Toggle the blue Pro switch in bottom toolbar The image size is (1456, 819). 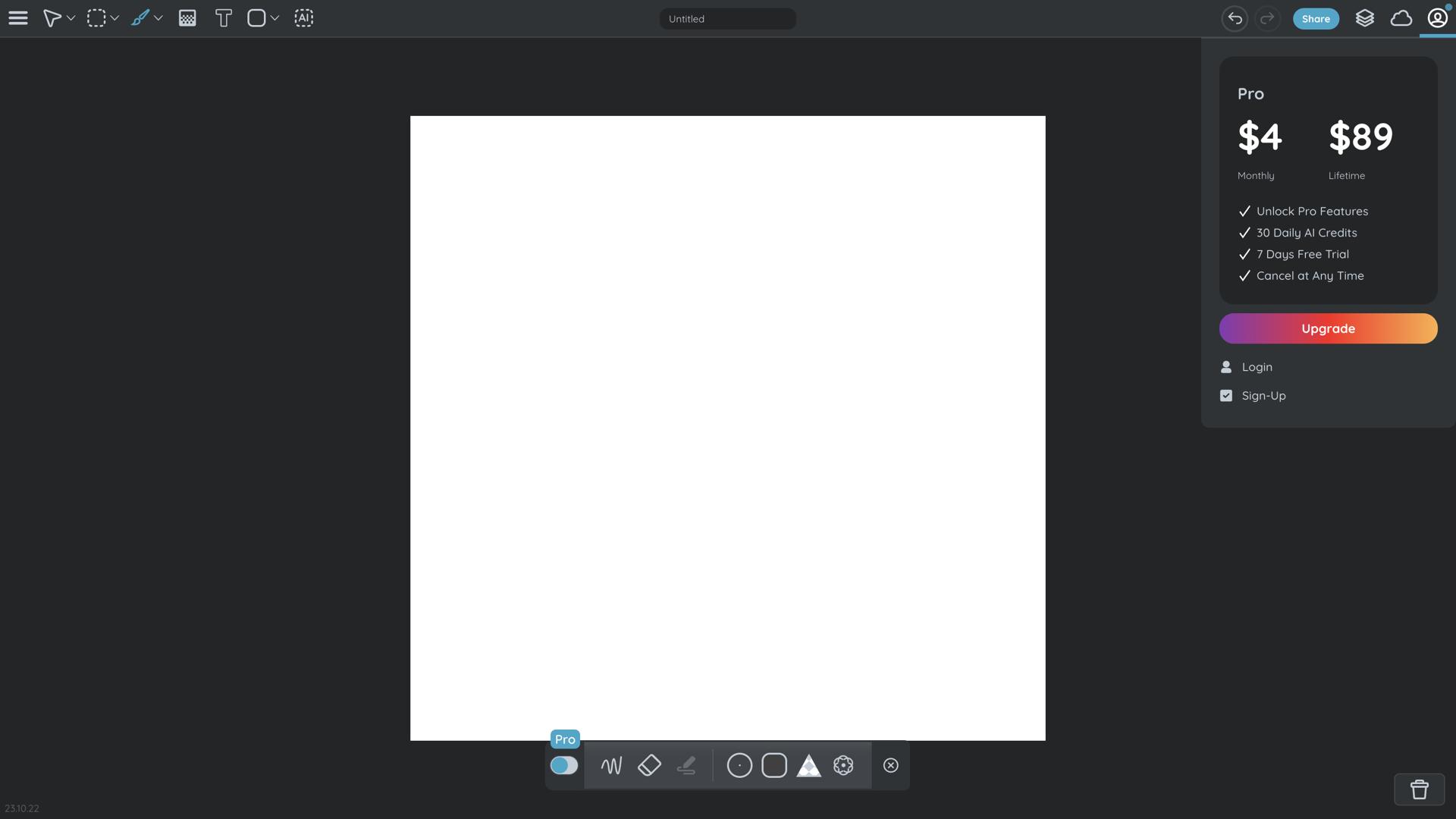point(563,766)
